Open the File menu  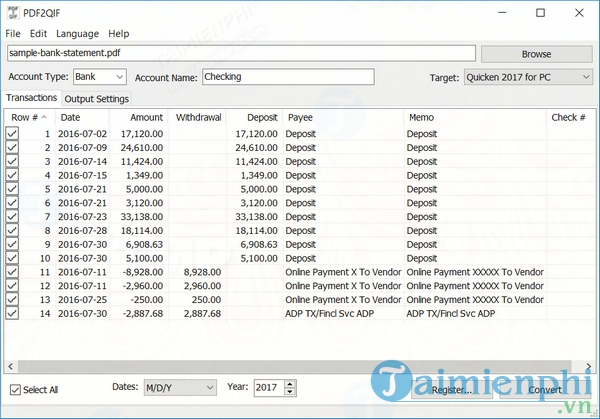pos(13,34)
